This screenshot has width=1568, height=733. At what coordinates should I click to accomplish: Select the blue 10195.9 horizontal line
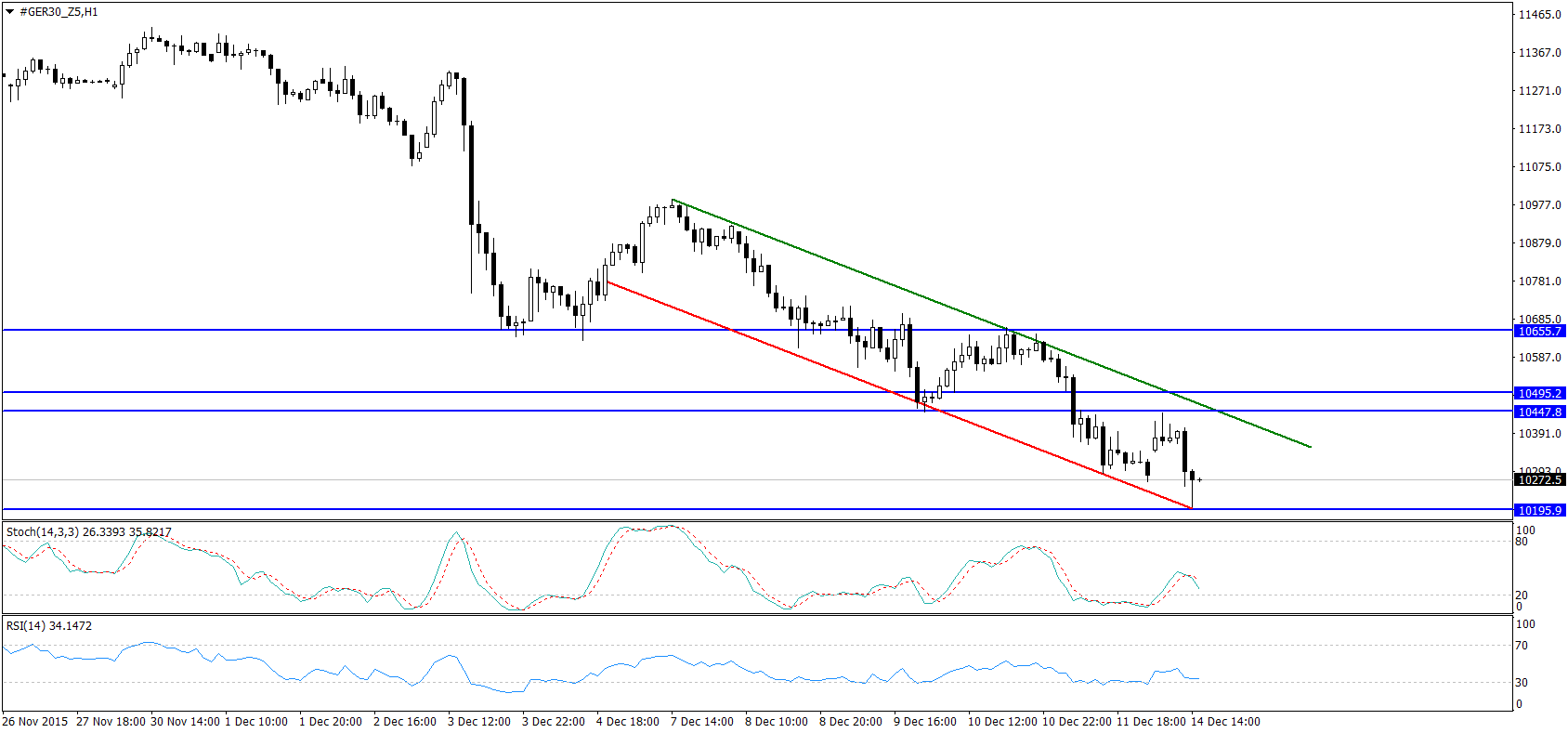click(x=757, y=509)
